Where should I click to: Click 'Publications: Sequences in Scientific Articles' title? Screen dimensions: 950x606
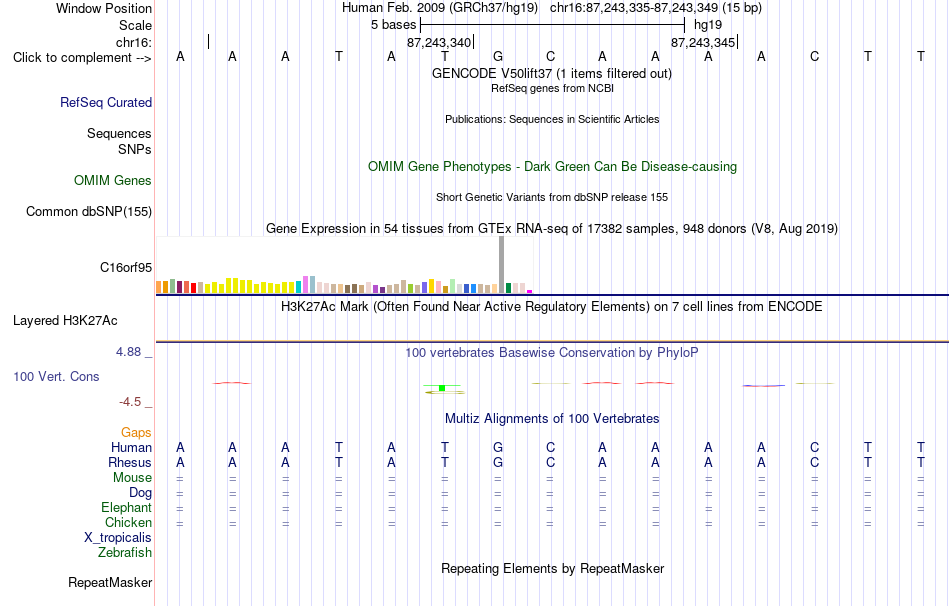click(552, 119)
